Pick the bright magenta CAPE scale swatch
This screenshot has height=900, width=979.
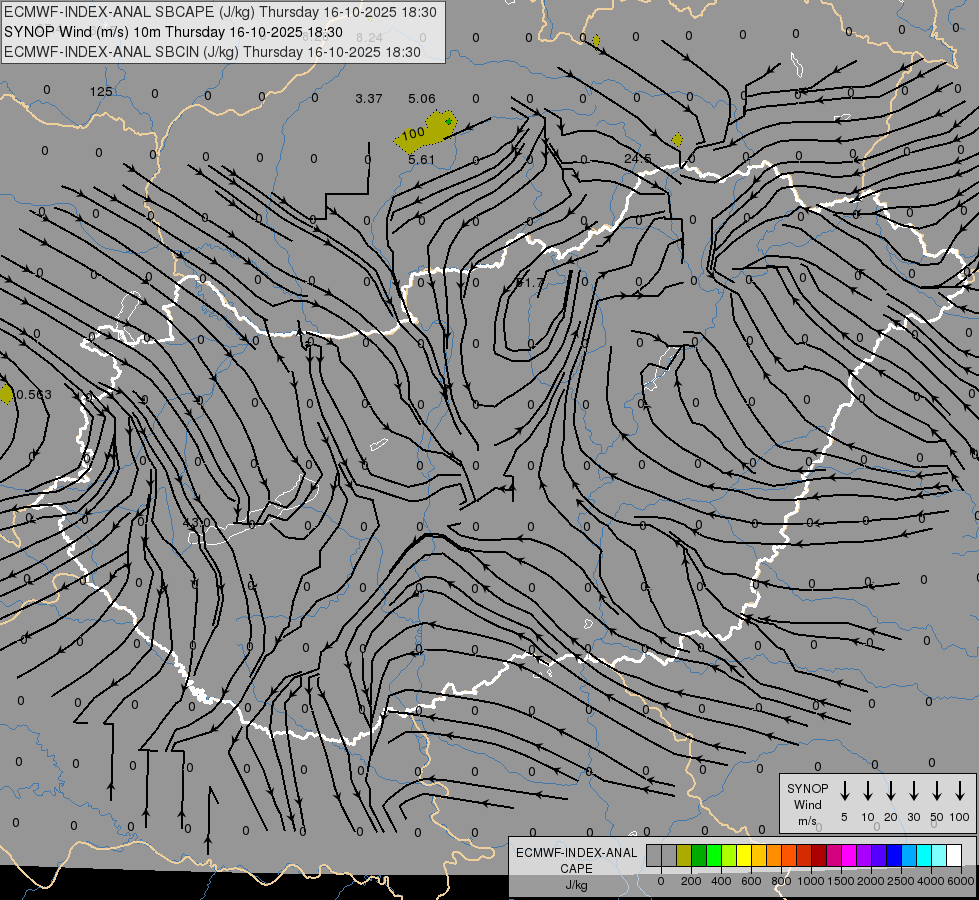tap(849, 855)
